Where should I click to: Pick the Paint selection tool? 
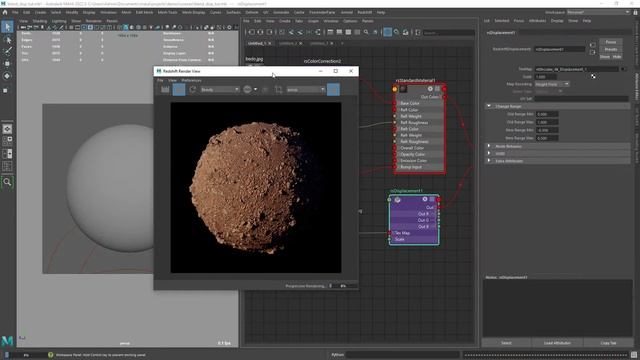pyautogui.click(x=7, y=51)
